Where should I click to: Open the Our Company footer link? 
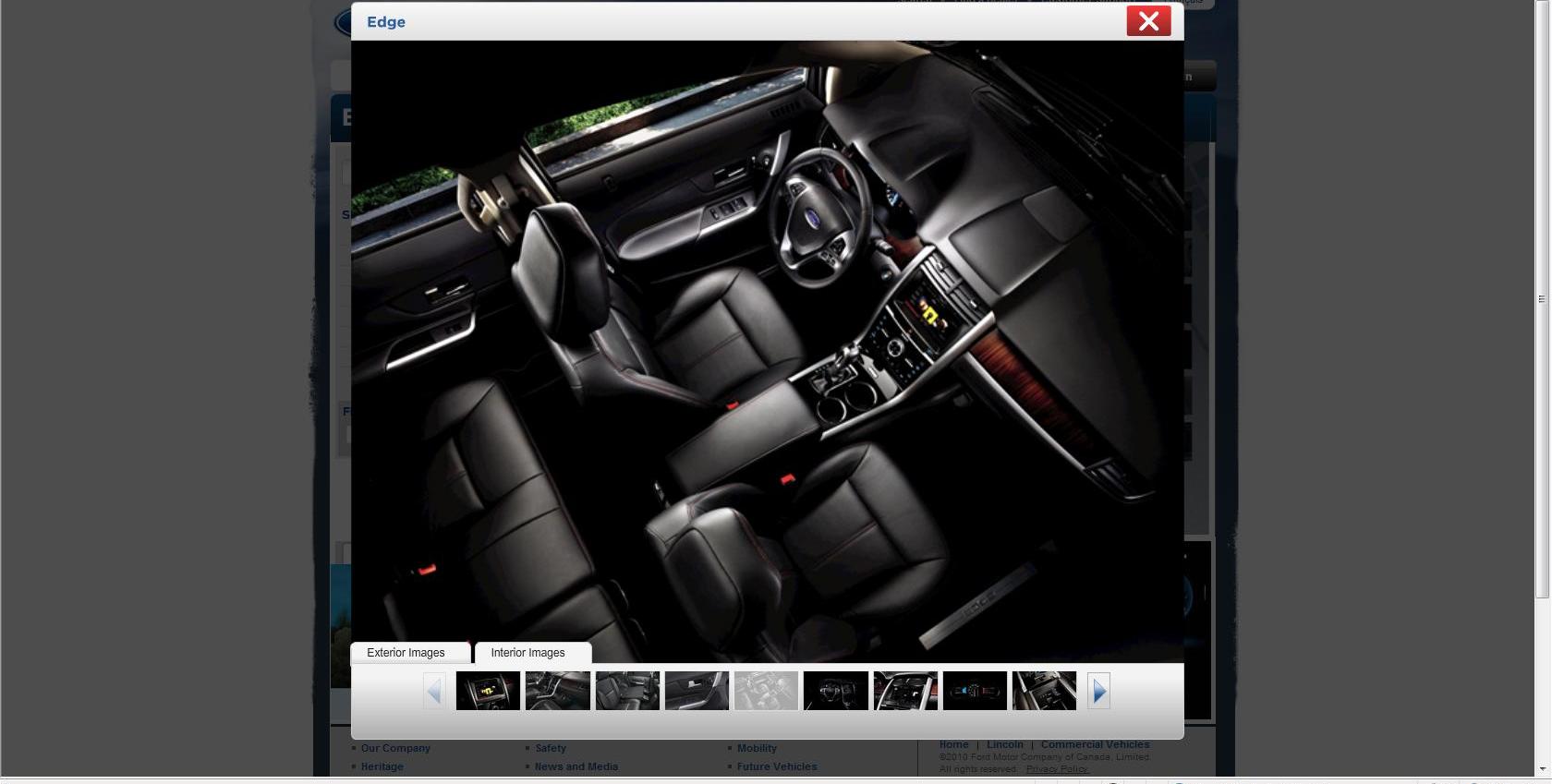(x=395, y=748)
